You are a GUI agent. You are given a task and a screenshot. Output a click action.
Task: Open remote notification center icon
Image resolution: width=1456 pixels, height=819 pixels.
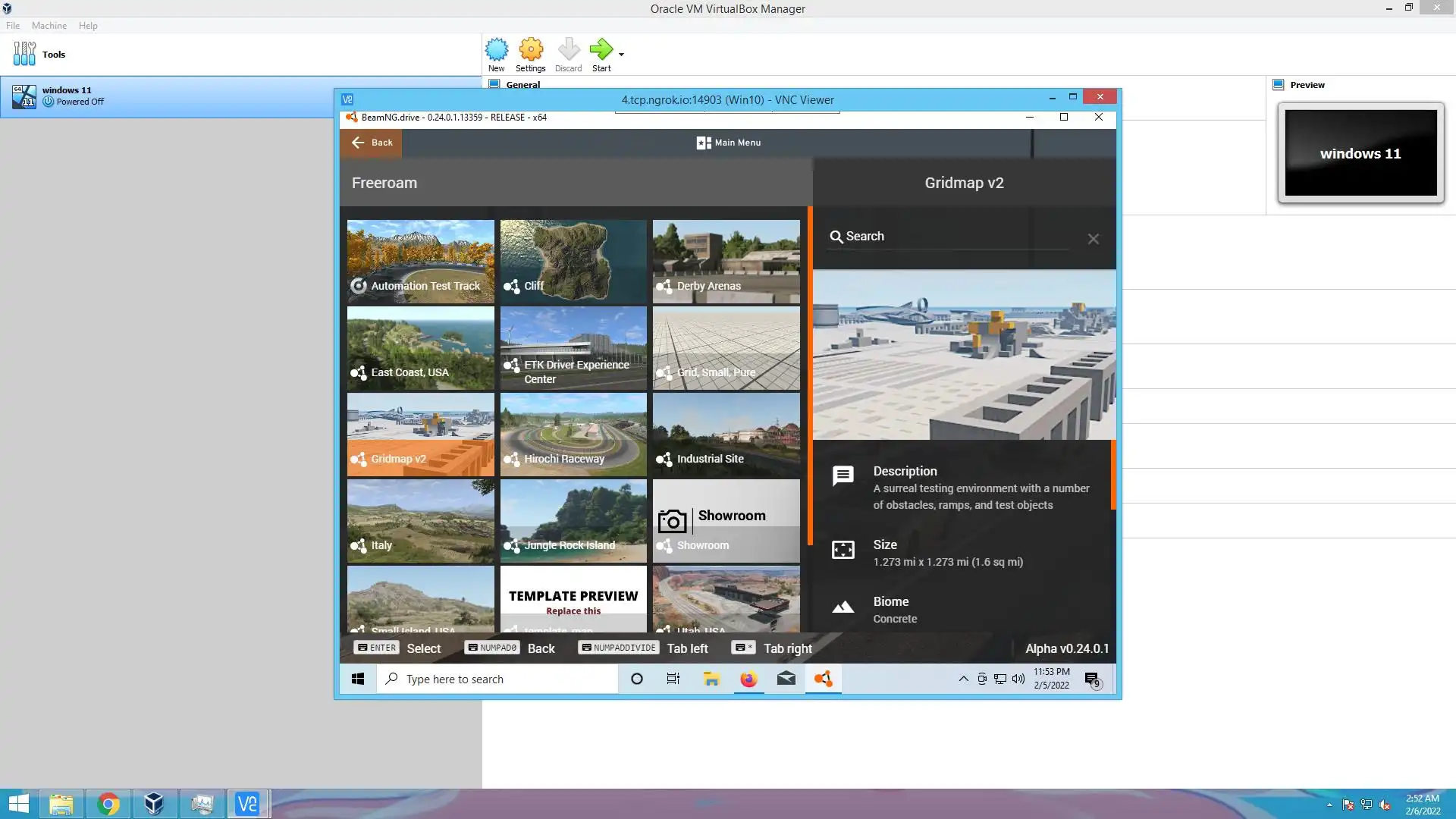click(1092, 679)
